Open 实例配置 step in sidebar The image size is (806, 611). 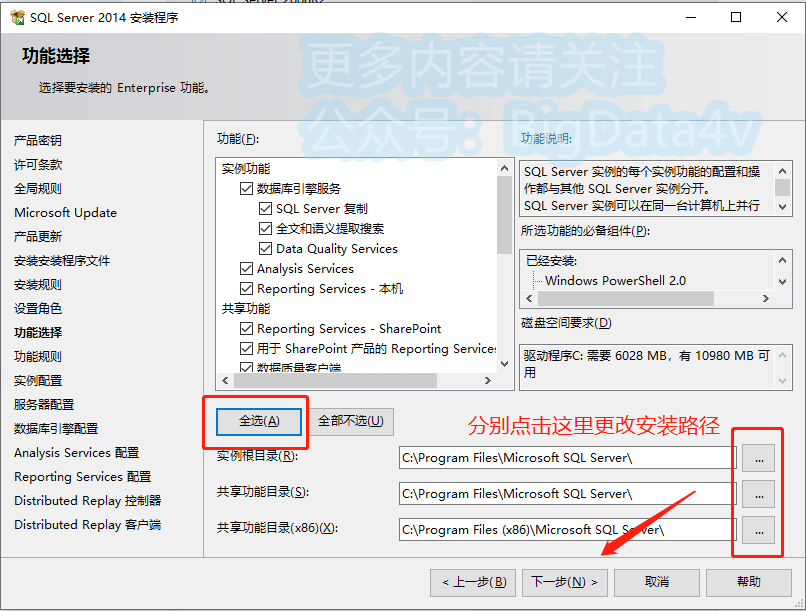click(38, 381)
